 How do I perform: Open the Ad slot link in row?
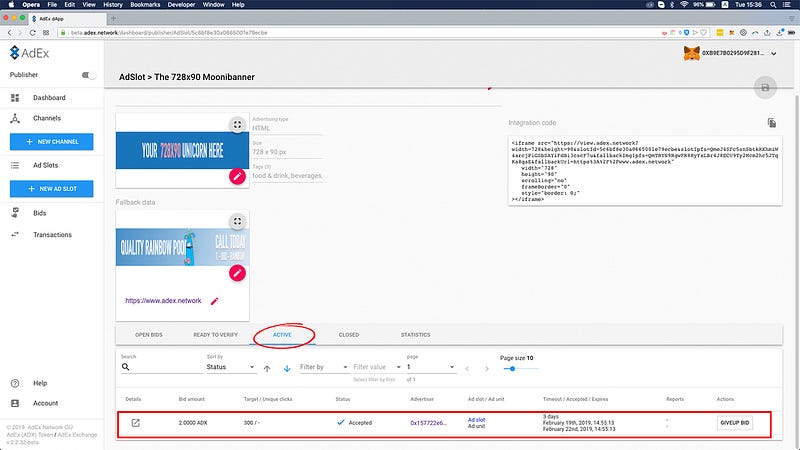477,420
